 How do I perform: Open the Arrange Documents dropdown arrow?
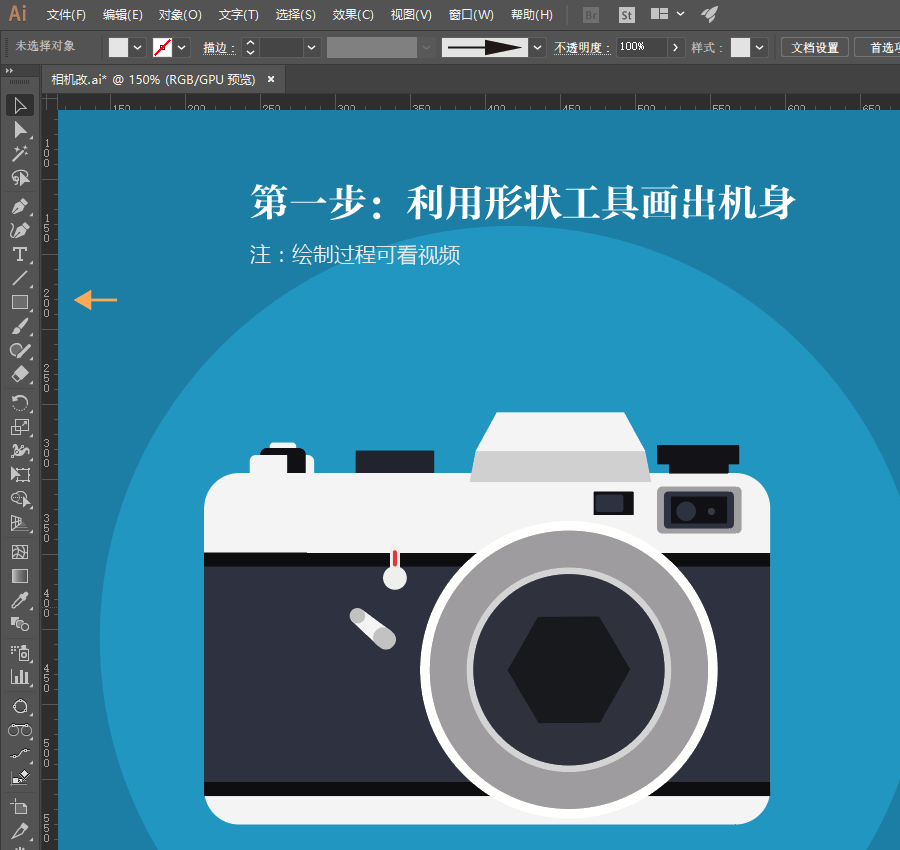[x=680, y=14]
